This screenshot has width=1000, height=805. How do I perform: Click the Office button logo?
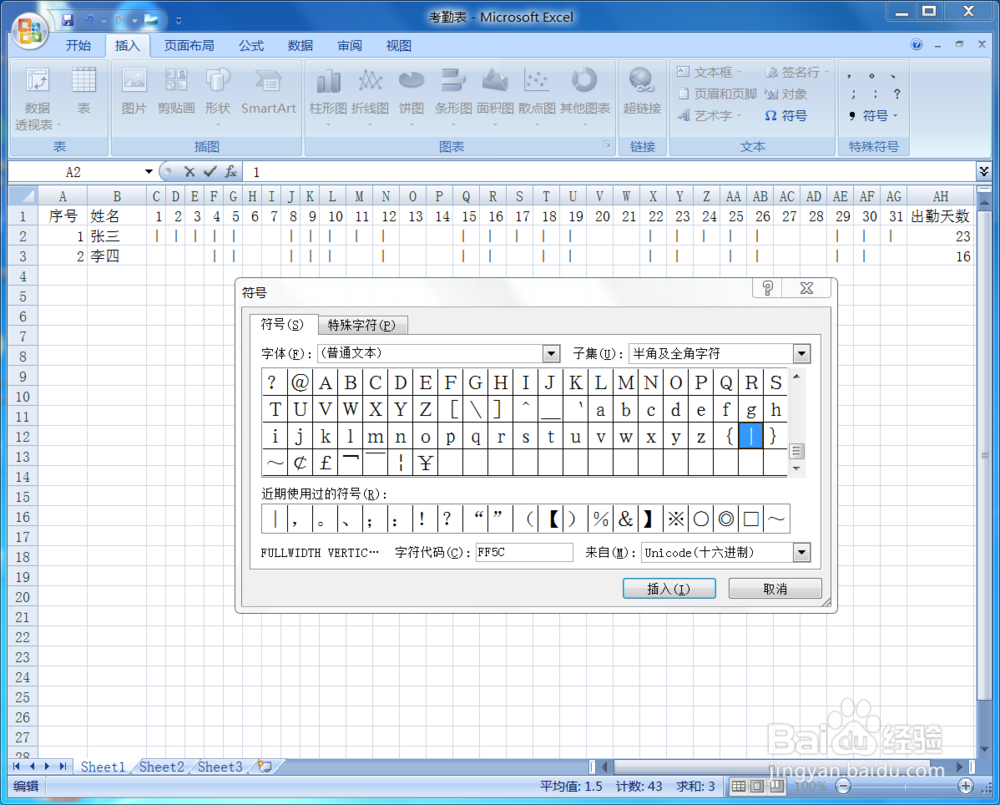(x=30, y=31)
